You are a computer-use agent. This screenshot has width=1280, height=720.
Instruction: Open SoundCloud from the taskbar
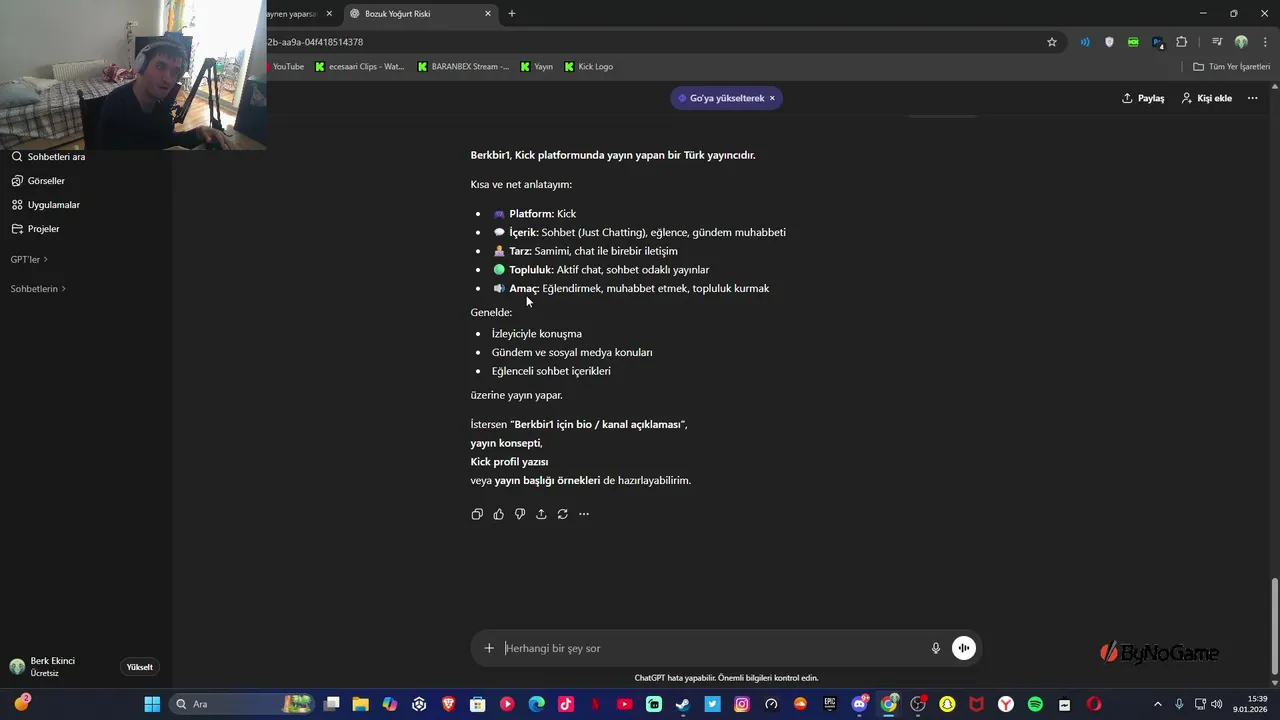pos(800,704)
